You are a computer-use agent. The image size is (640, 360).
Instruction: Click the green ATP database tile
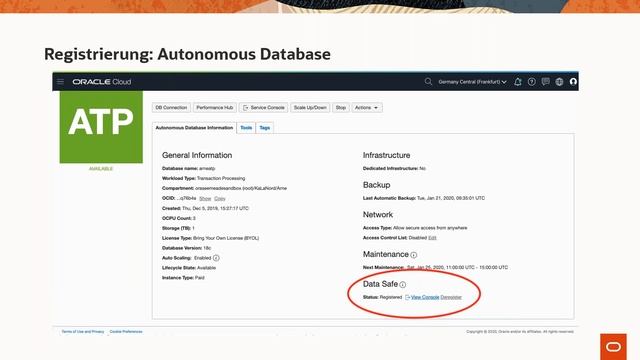pyautogui.click(x=101, y=127)
